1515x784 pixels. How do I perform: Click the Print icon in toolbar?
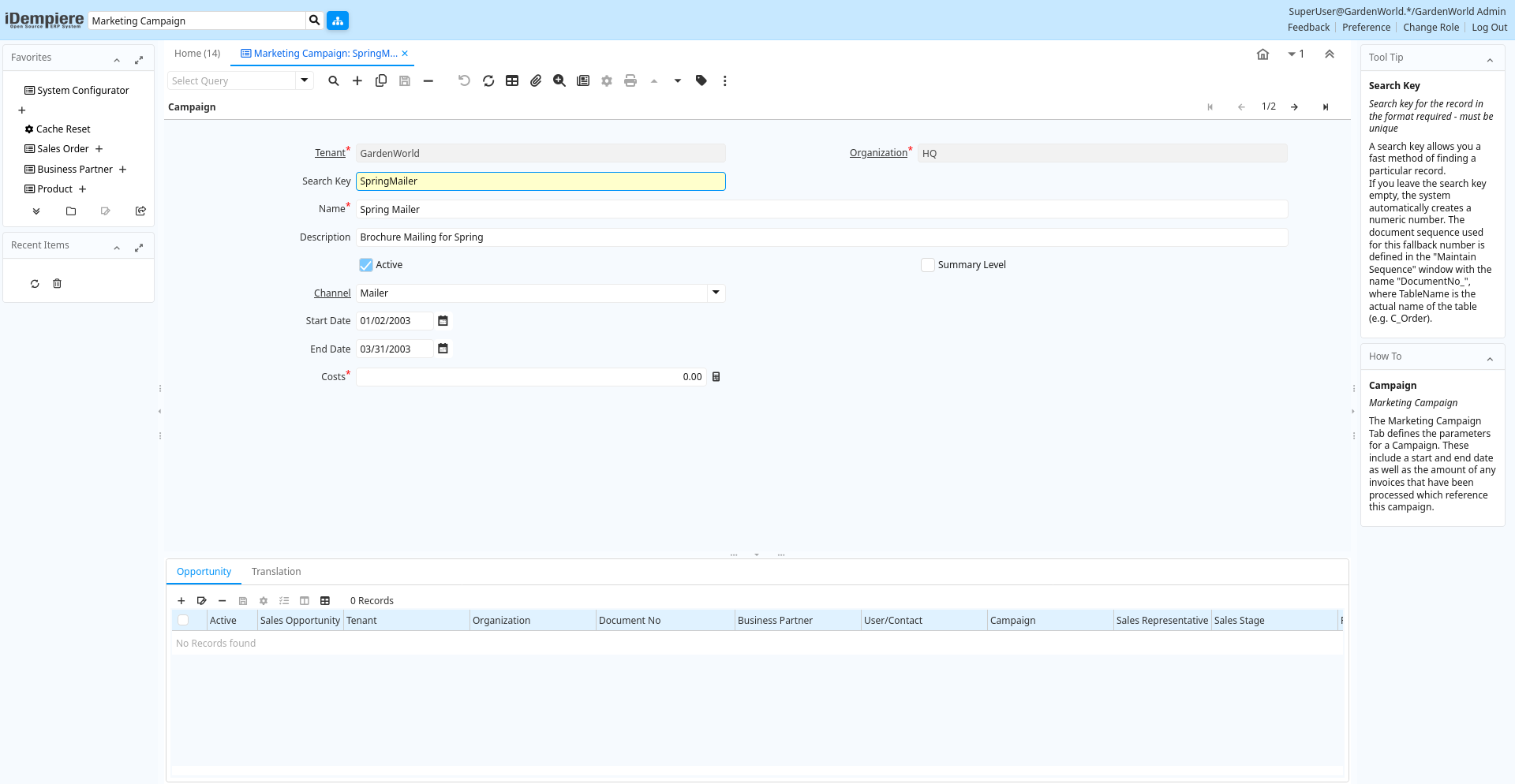click(630, 80)
